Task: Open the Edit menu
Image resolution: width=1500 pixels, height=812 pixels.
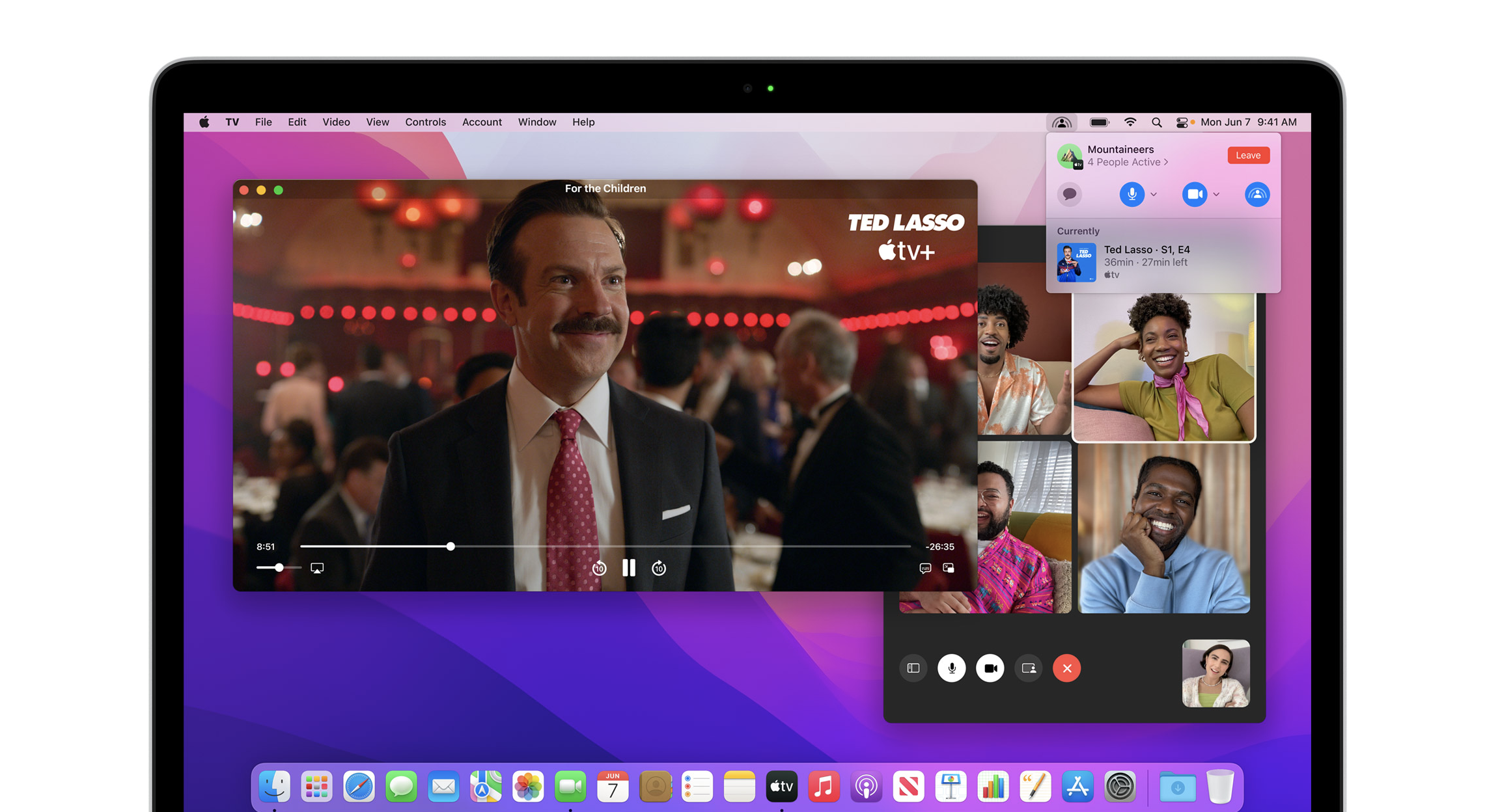Action: (297, 122)
